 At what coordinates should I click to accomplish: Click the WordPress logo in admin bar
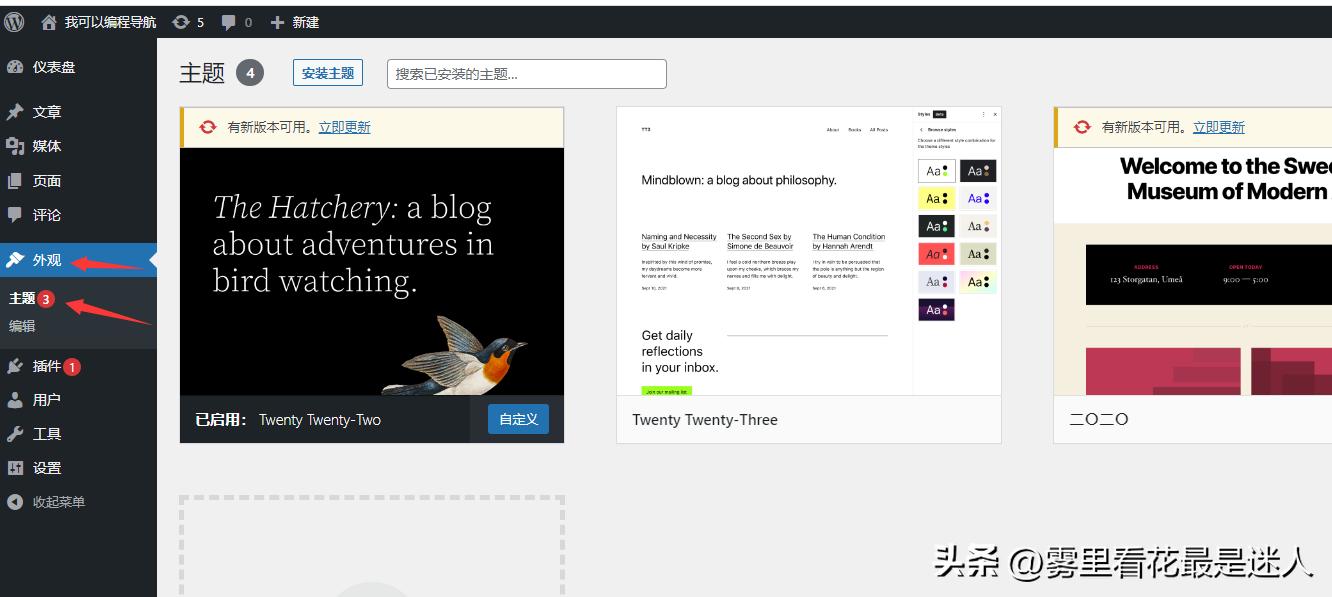14,21
